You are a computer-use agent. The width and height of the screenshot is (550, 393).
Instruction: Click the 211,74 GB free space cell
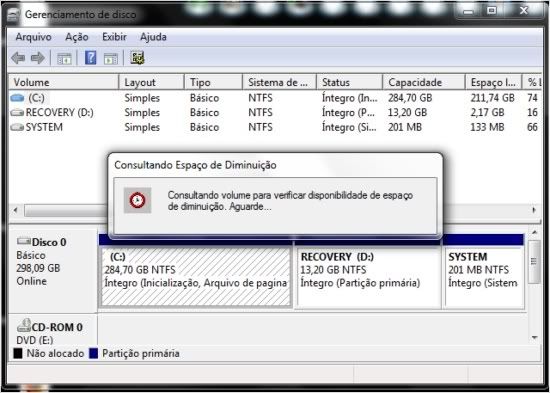click(x=492, y=98)
